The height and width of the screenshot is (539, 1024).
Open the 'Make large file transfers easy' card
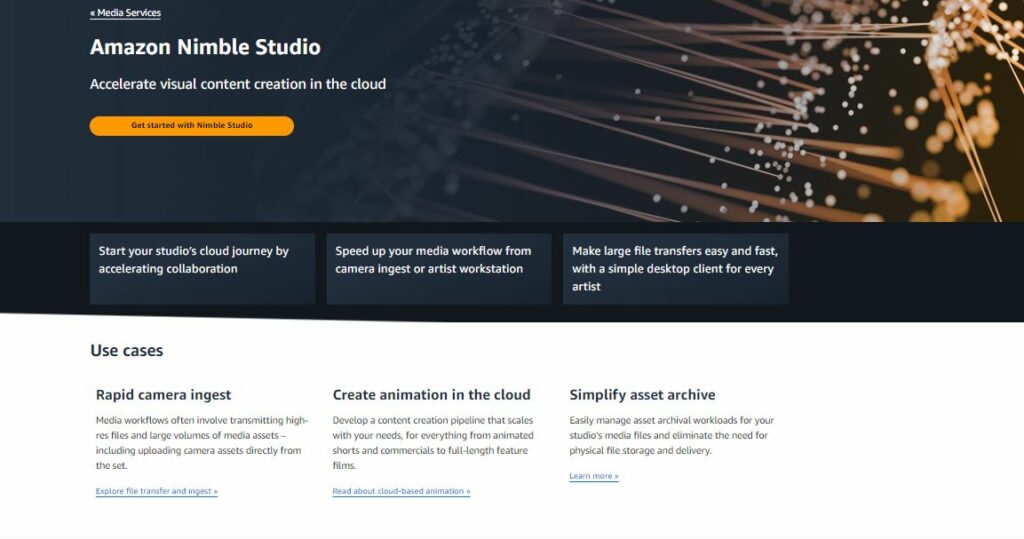[x=675, y=269]
